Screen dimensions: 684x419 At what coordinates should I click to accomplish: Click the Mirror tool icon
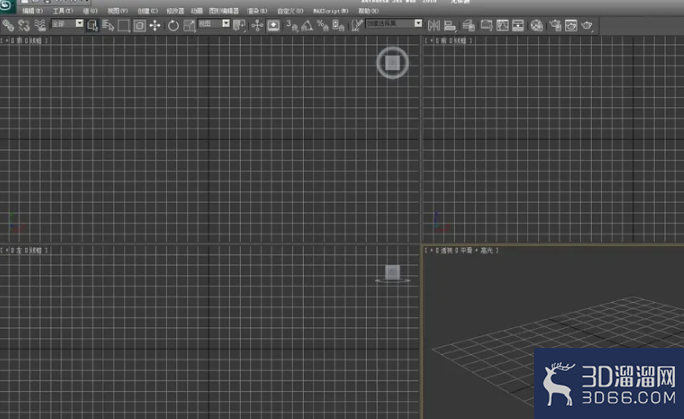tap(434, 25)
